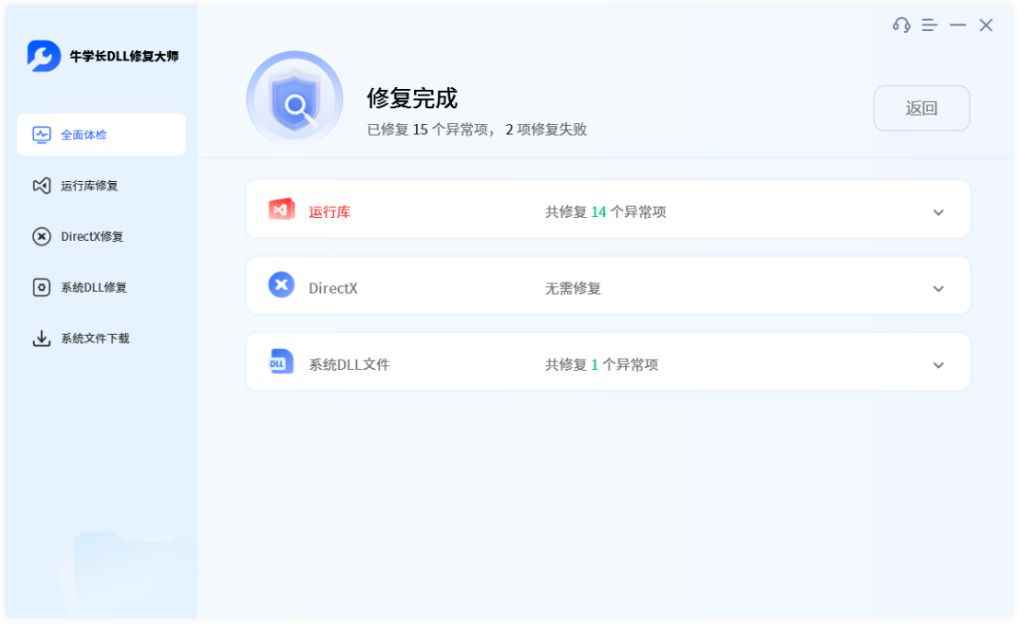
Task: Click the 系统DLL文件 DLL icon
Action: pos(280,362)
